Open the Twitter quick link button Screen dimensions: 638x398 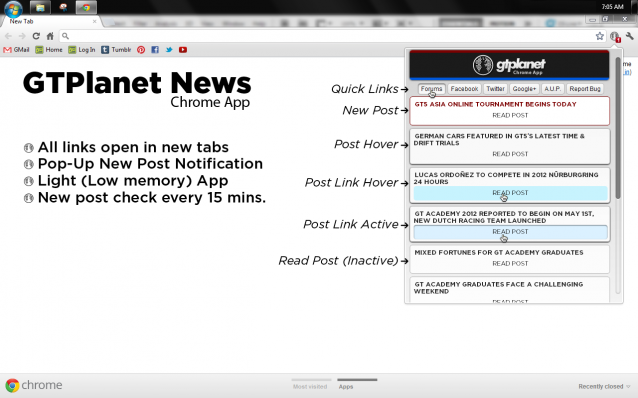point(495,89)
